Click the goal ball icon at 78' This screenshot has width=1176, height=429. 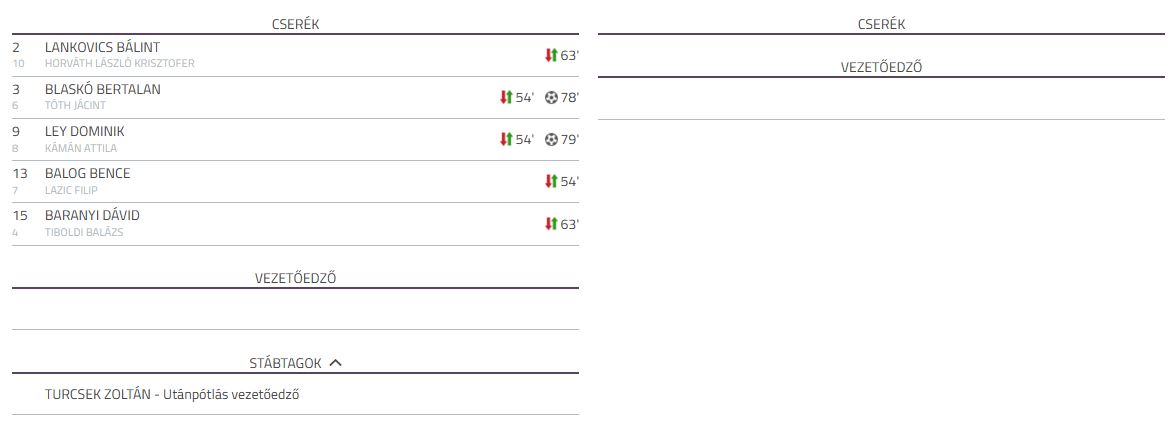coord(551,97)
